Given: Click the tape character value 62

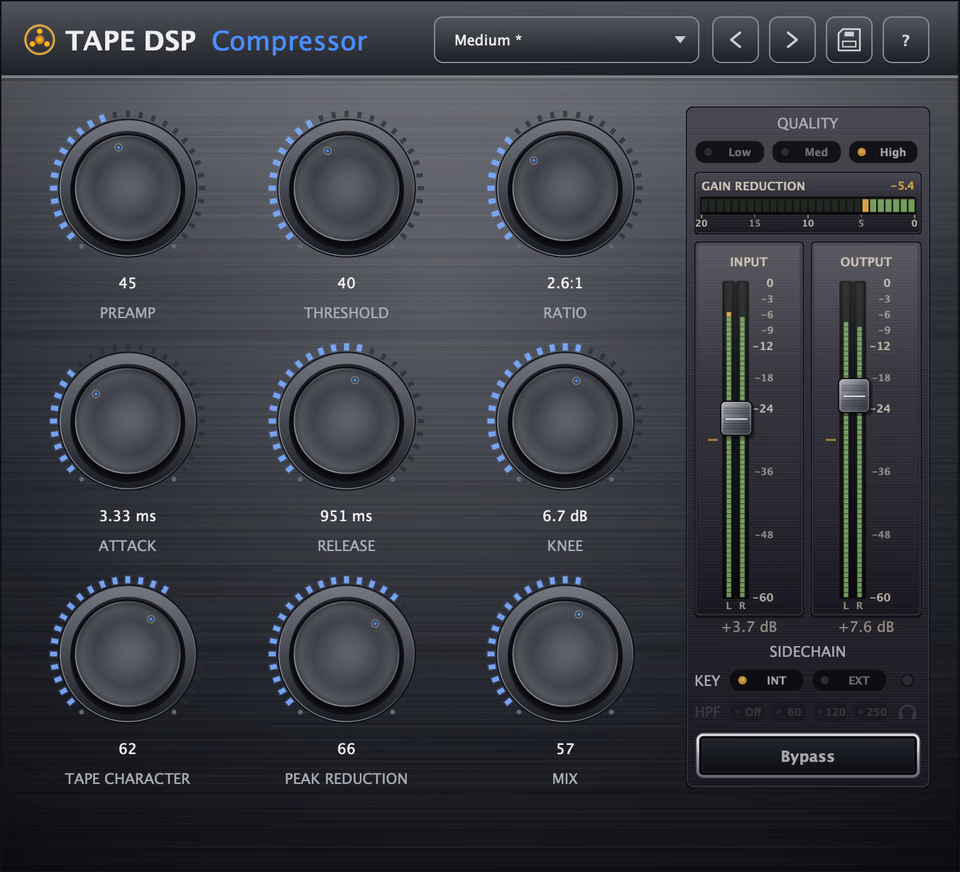Looking at the screenshot, I should point(127,749).
